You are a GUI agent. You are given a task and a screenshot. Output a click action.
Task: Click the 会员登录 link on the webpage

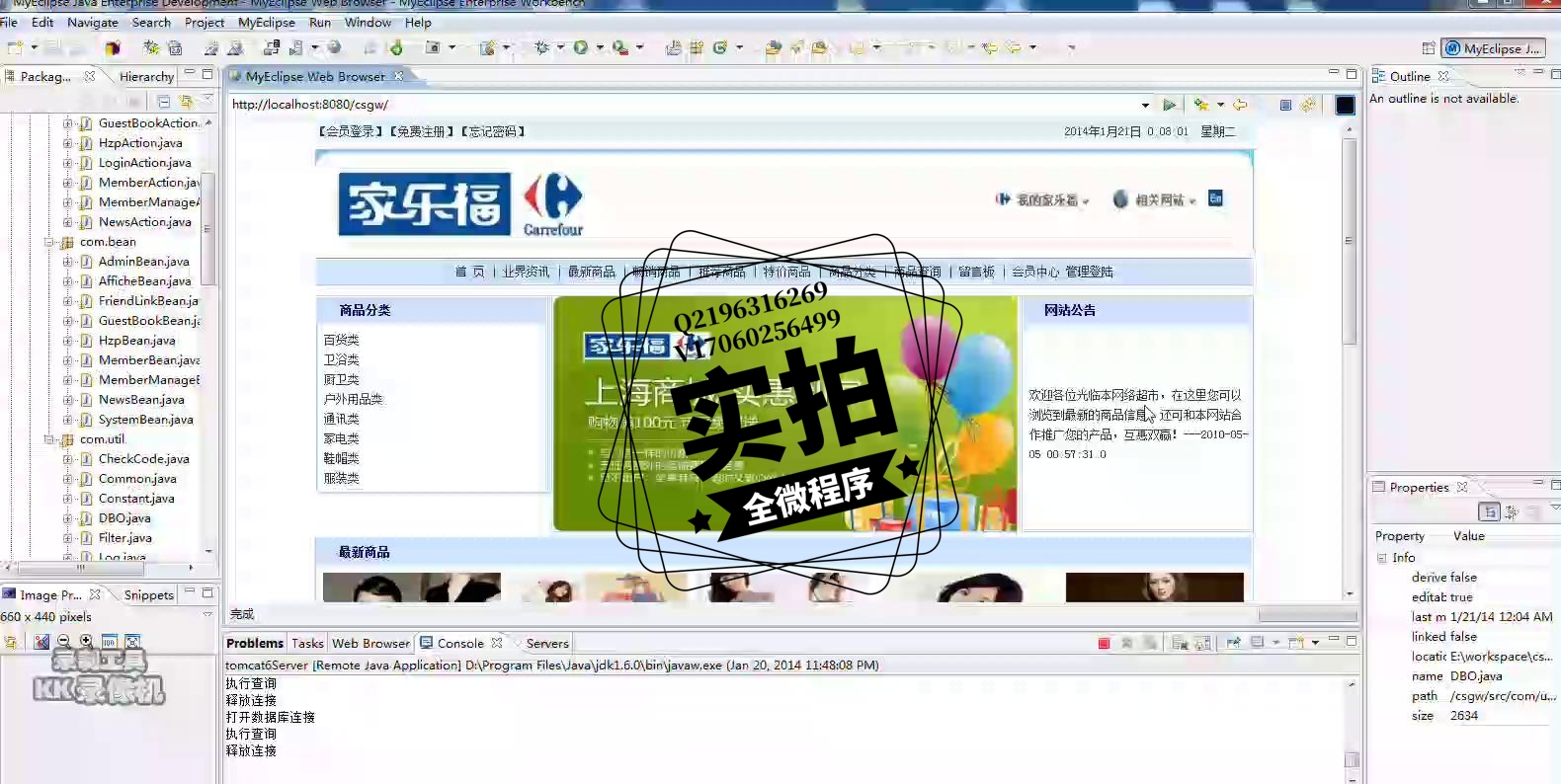pyautogui.click(x=351, y=131)
